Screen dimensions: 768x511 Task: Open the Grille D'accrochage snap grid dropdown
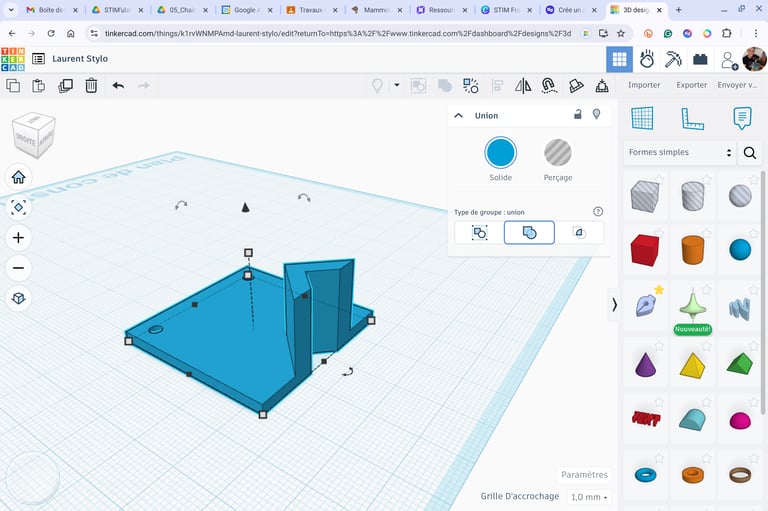[589, 497]
